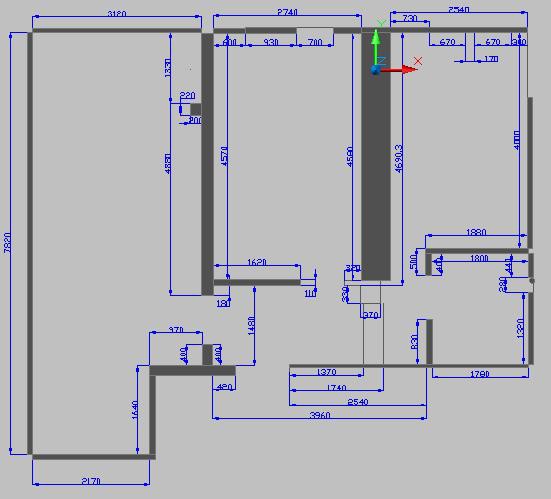This screenshot has width=551, height=499.
Task: Select the 1880 dimension text
Action: point(476,232)
